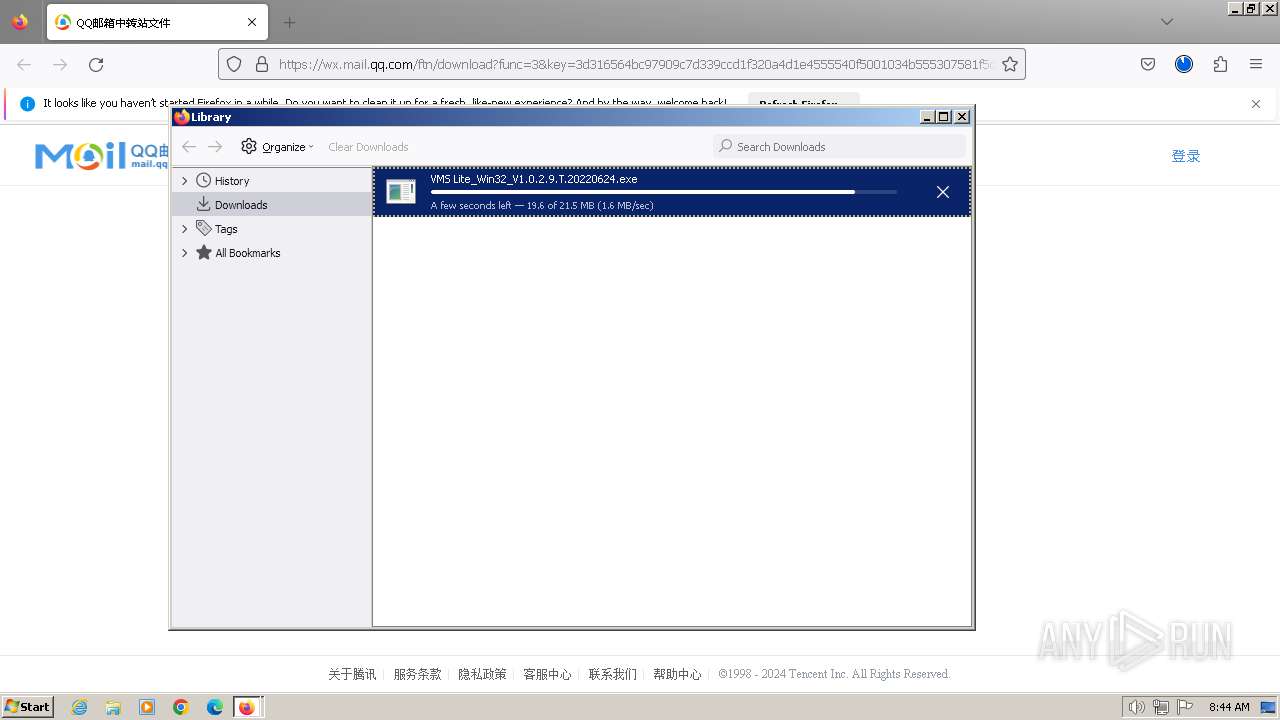Click Firefox taskbar button
This screenshot has height=720, width=1280.
point(247,707)
